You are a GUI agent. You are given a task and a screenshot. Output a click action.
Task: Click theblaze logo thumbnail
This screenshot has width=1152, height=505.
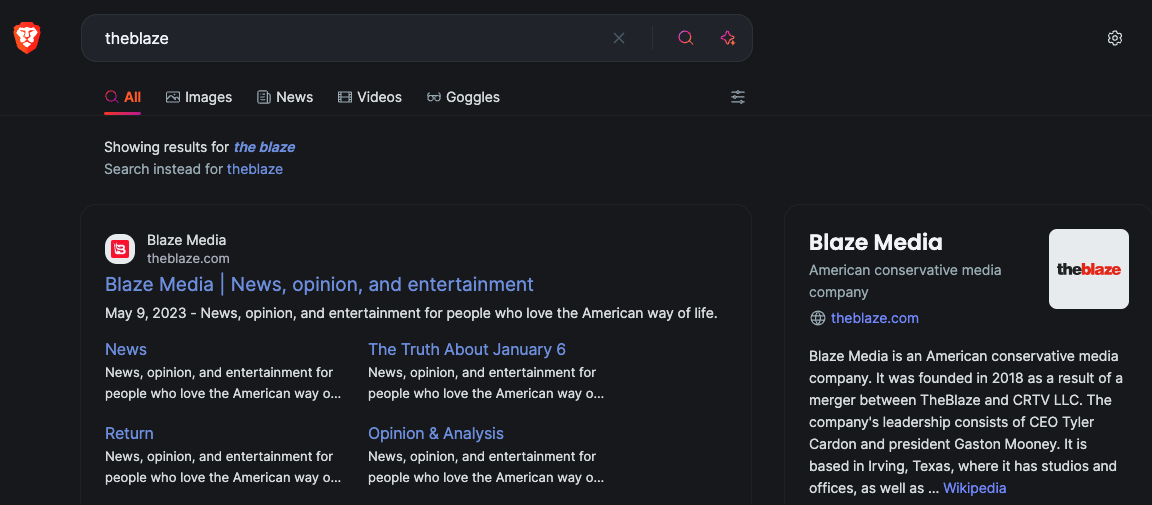click(1089, 269)
